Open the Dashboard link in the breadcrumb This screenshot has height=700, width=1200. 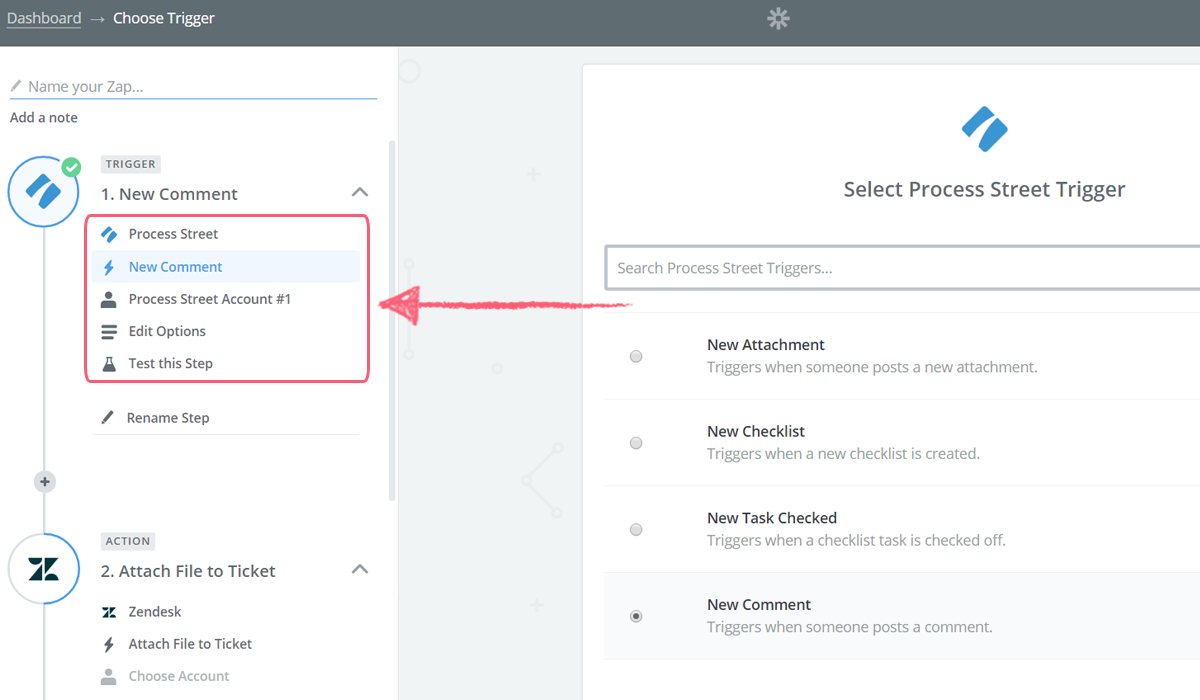pos(44,17)
